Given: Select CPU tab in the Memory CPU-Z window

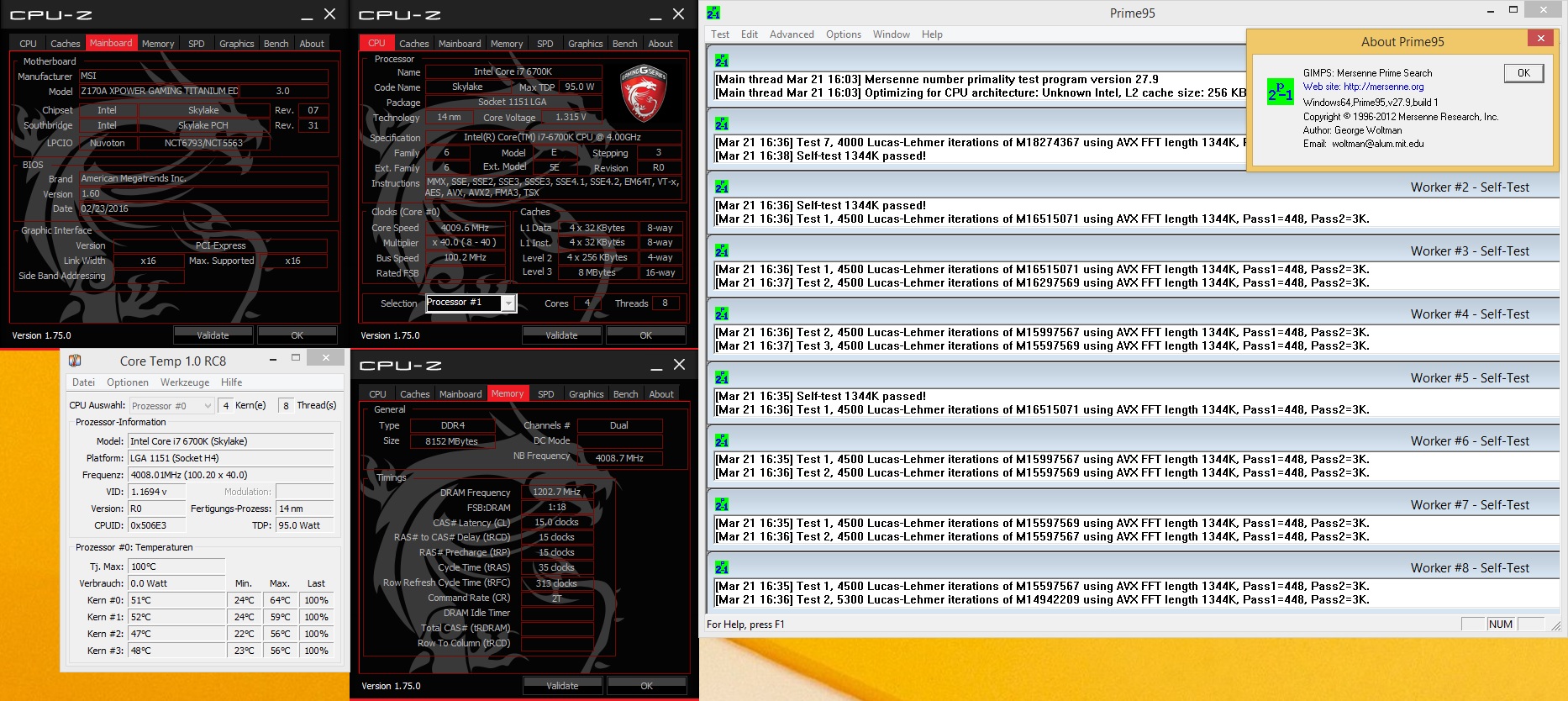Looking at the screenshot, I should click(378, 394).
